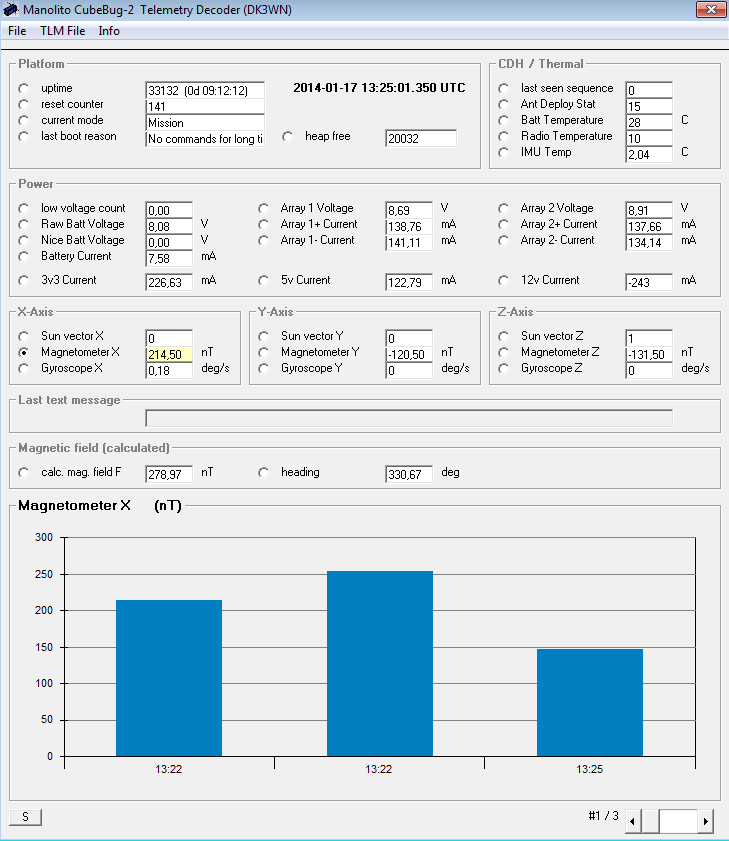Image resolution: width=729 pixels, height=841 pixels.
Task: Select the low voltage count radio button
Action: (x=24, y=209)
